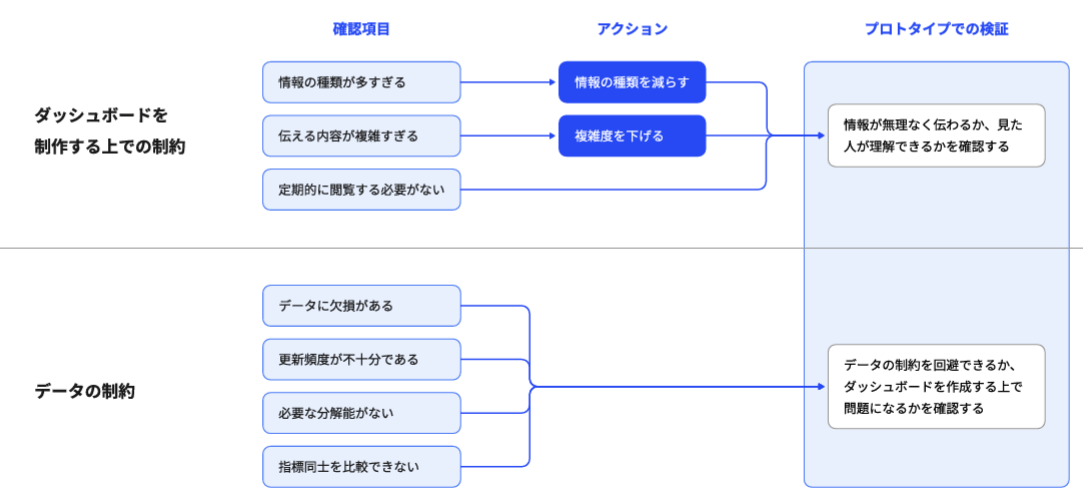Select the 指標同士を比較できない box
This screenshot has width=1083, height=493.
(x=361, y=466)
